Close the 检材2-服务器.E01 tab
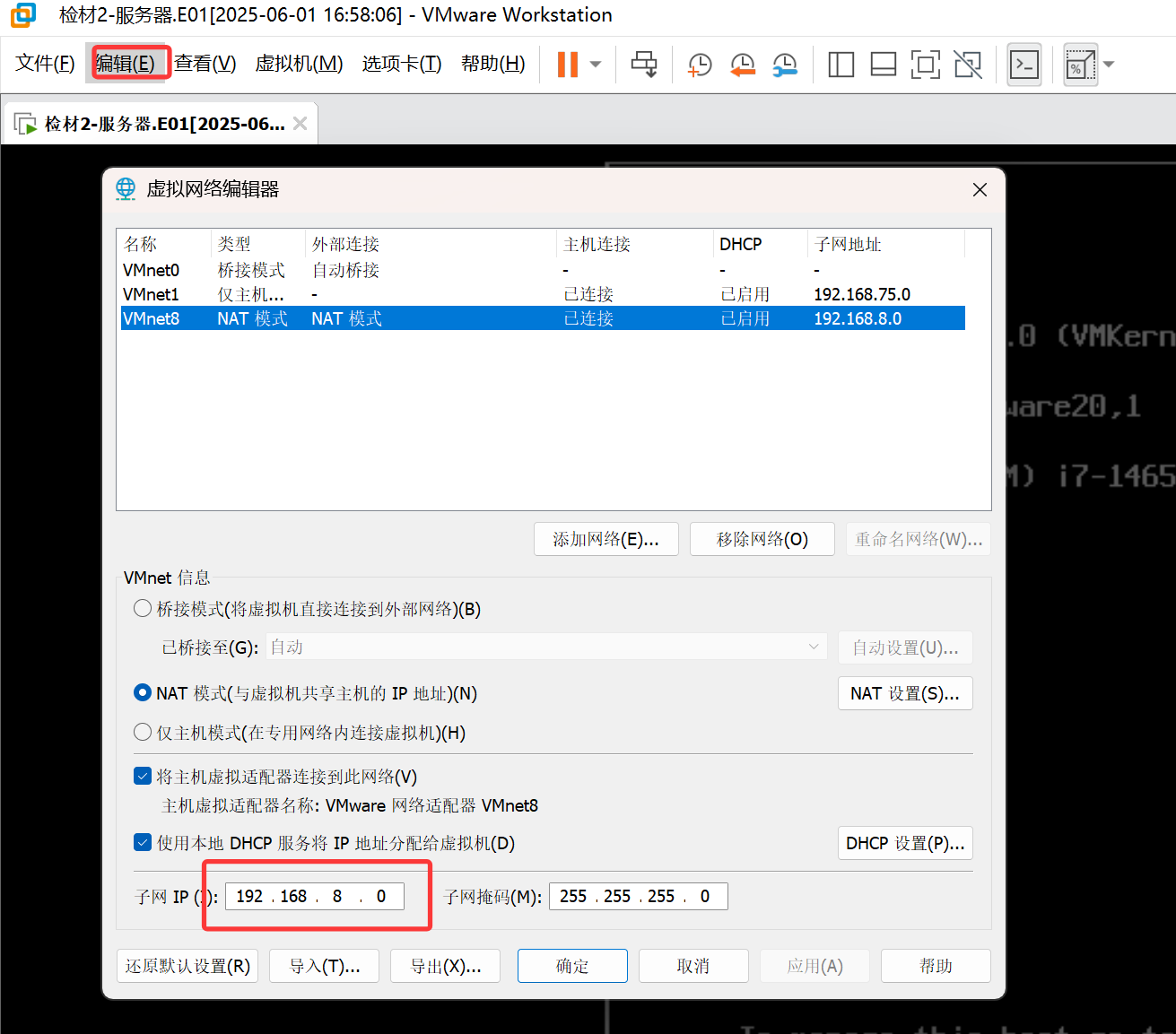Viewport: 1176px width, 1034px height. point(301,124)
